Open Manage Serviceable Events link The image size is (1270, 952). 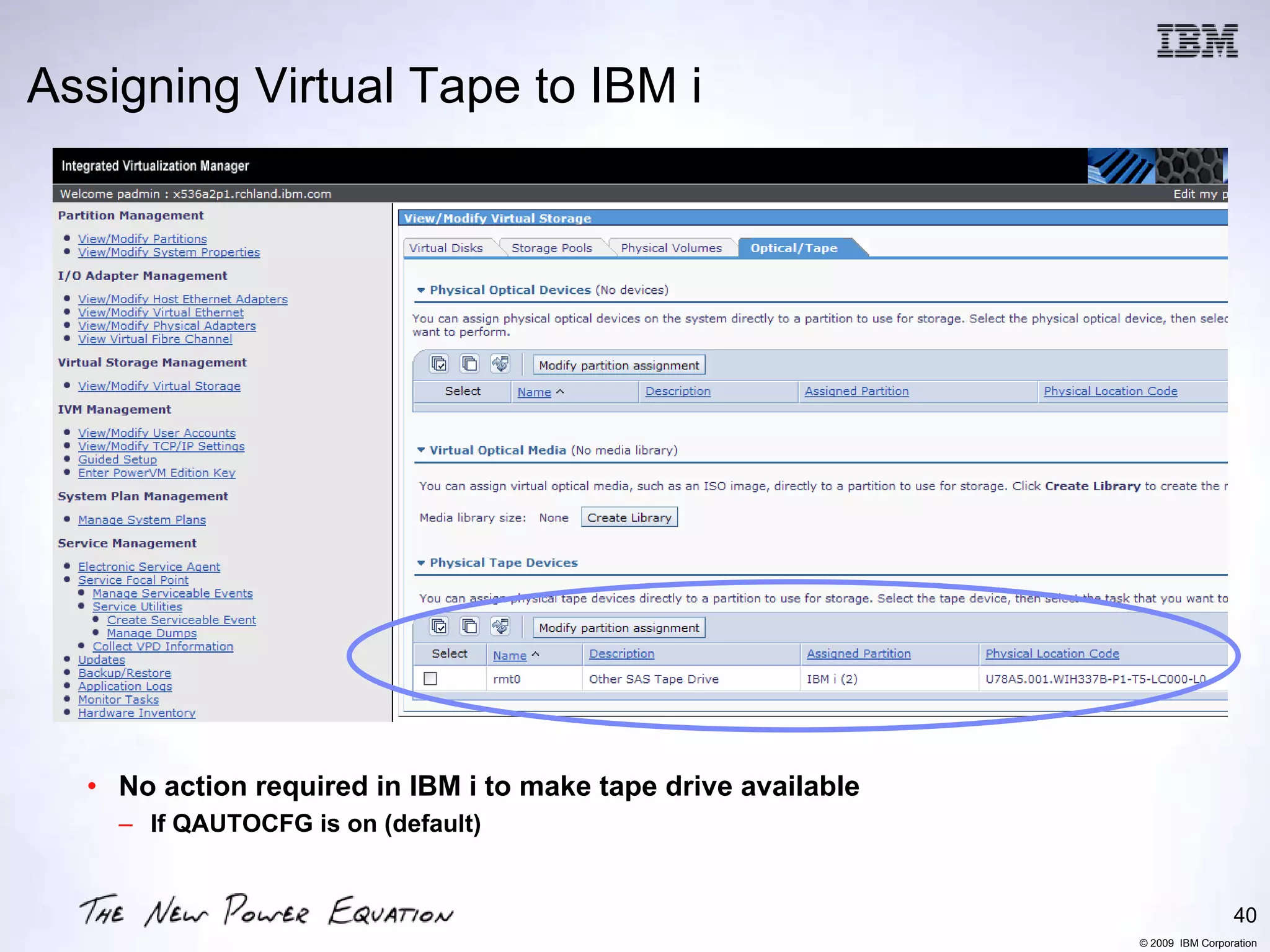point(173,593)
